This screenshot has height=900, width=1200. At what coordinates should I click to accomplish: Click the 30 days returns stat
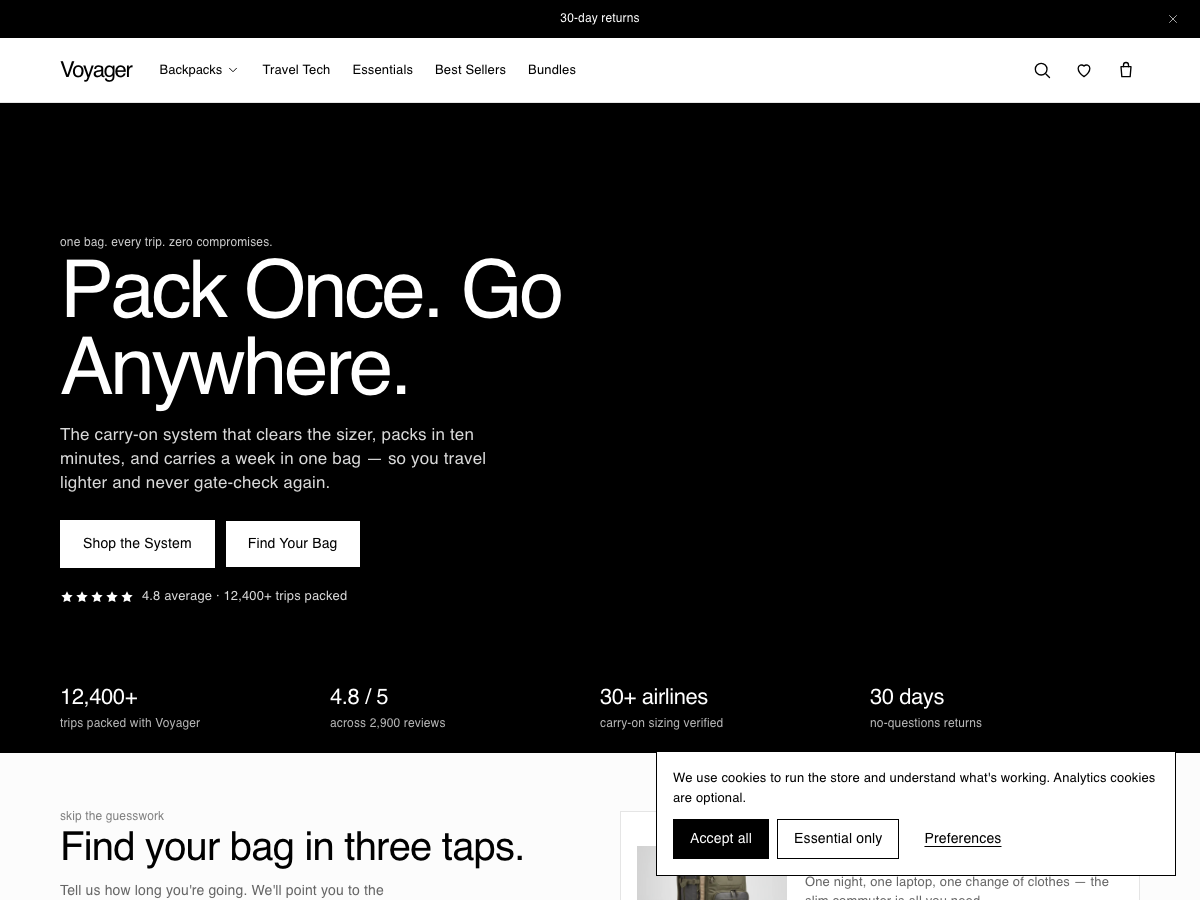click(926, 707)
